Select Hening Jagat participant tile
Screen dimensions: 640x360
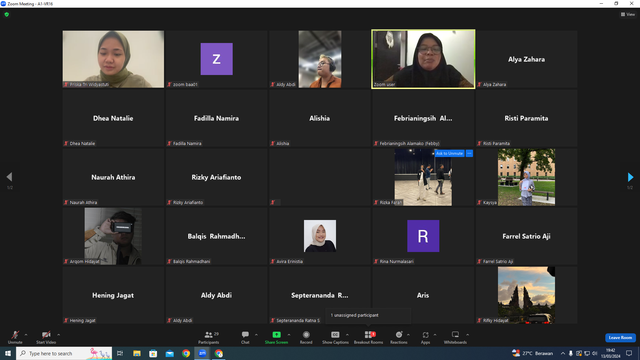tap(113, 295)
